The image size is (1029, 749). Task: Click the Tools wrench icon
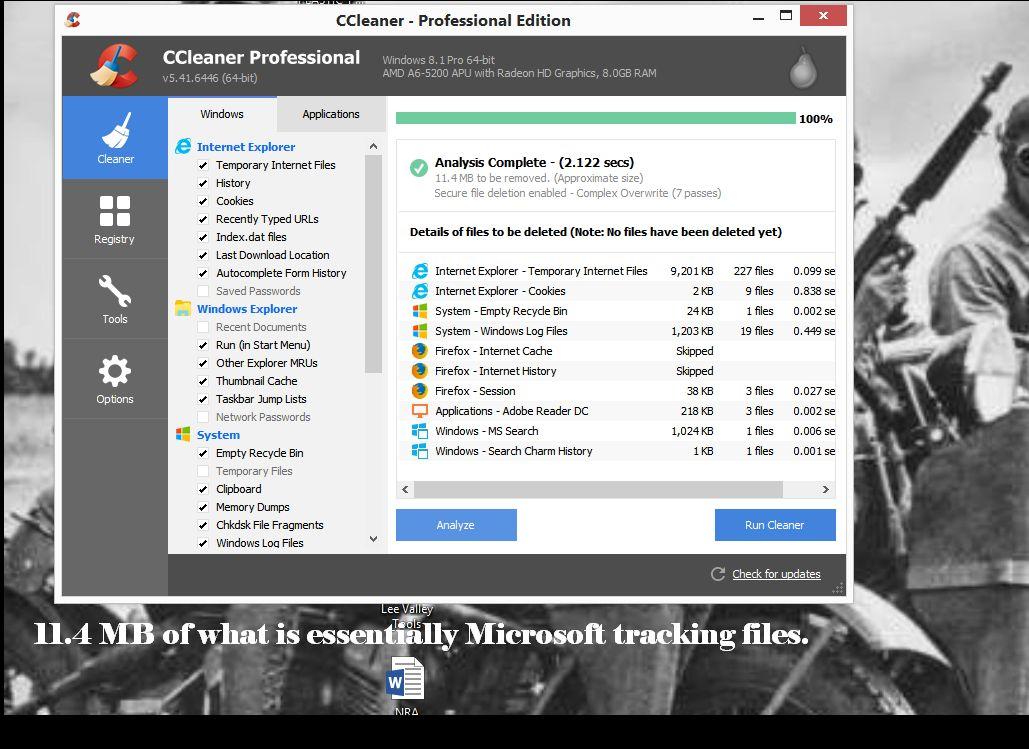(114, 291)
